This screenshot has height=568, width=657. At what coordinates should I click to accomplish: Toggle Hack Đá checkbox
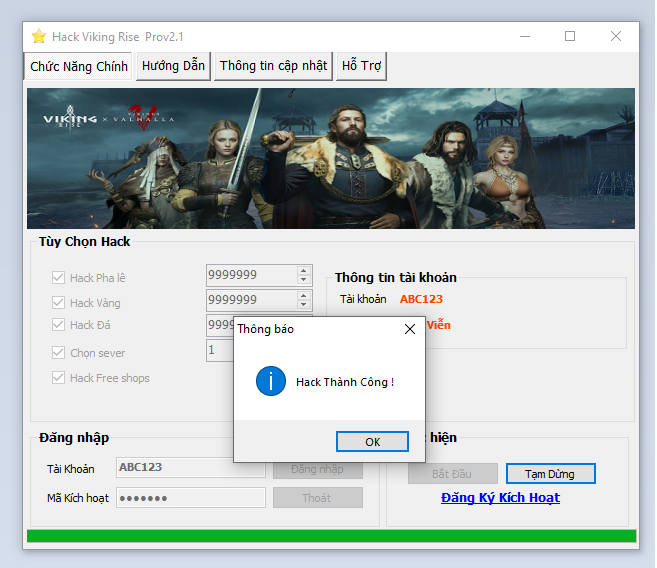click(58, 325)
